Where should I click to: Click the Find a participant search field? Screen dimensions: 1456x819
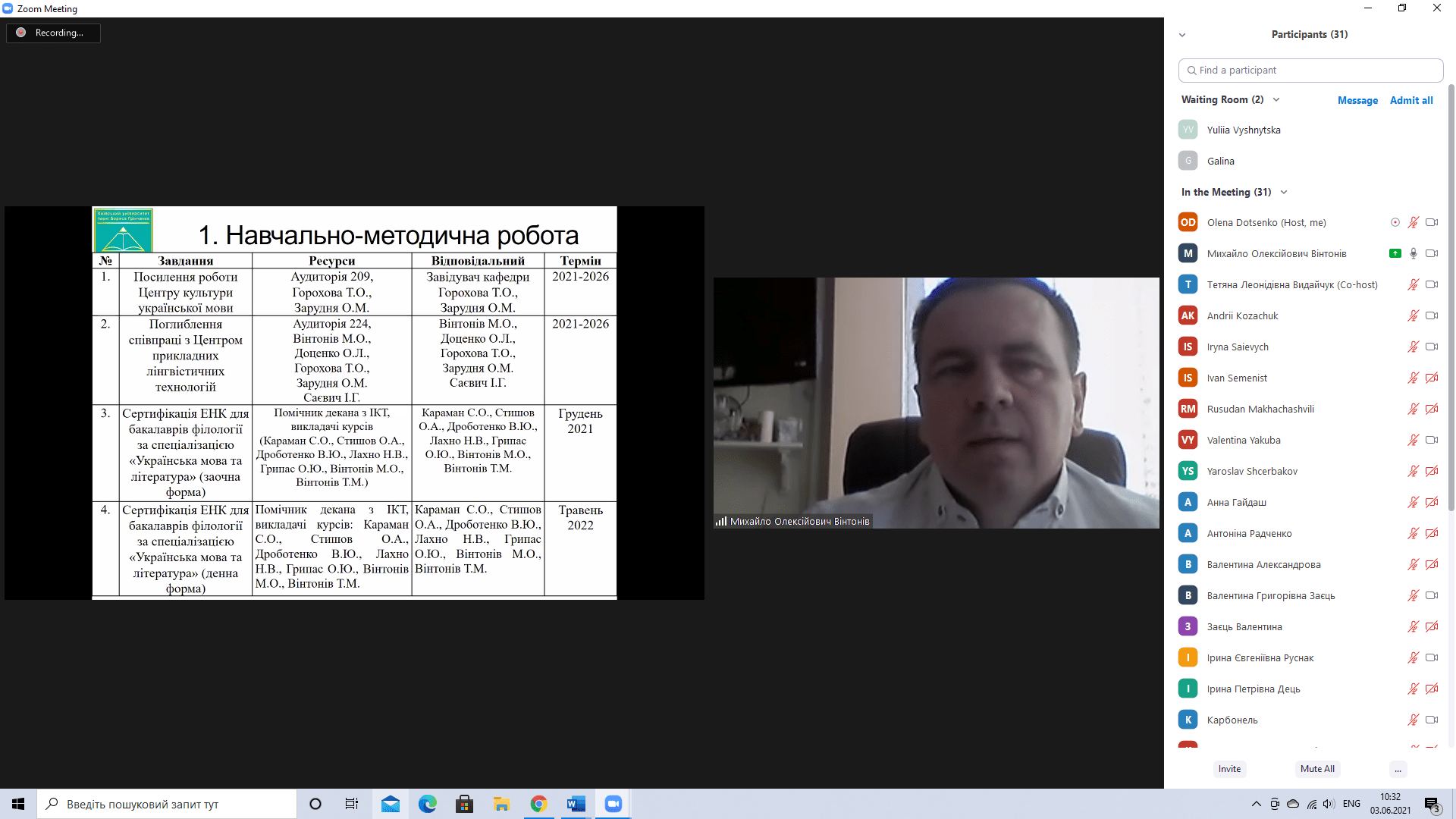pyautogui.click(x=1310, y=70)
